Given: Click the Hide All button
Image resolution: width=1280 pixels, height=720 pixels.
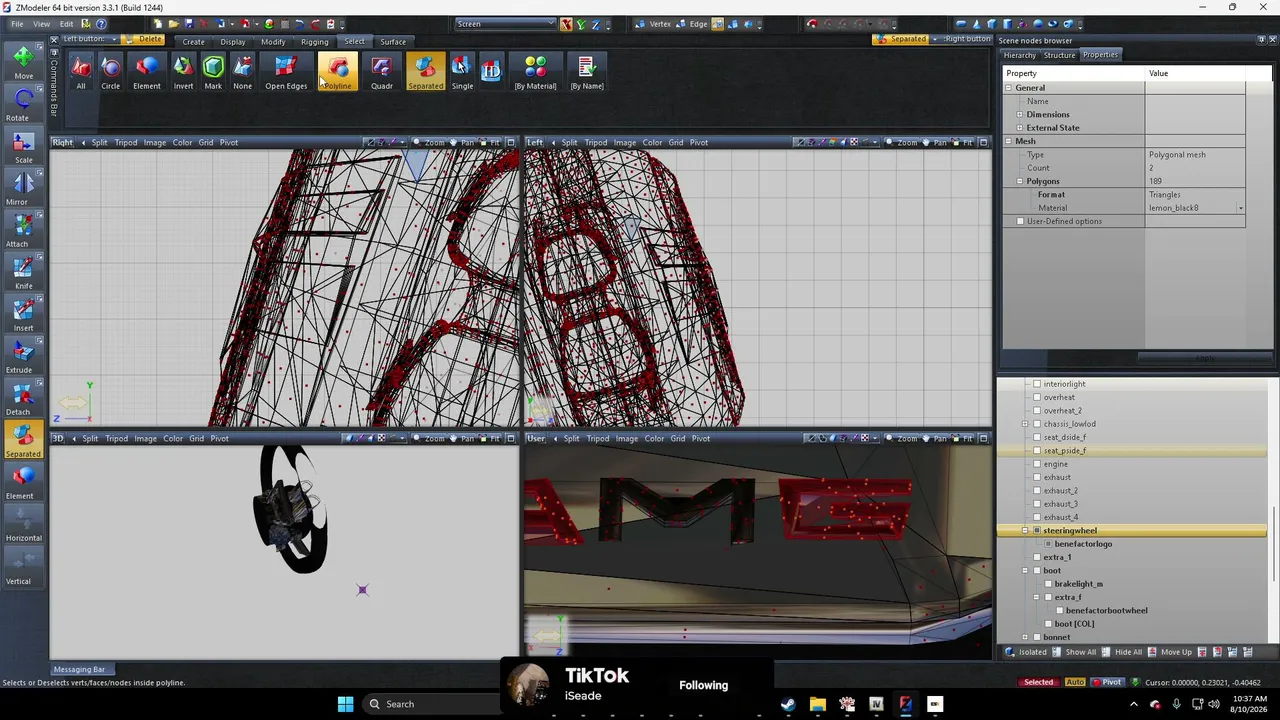Looking at the screenshot, I should click(1123, 652).
